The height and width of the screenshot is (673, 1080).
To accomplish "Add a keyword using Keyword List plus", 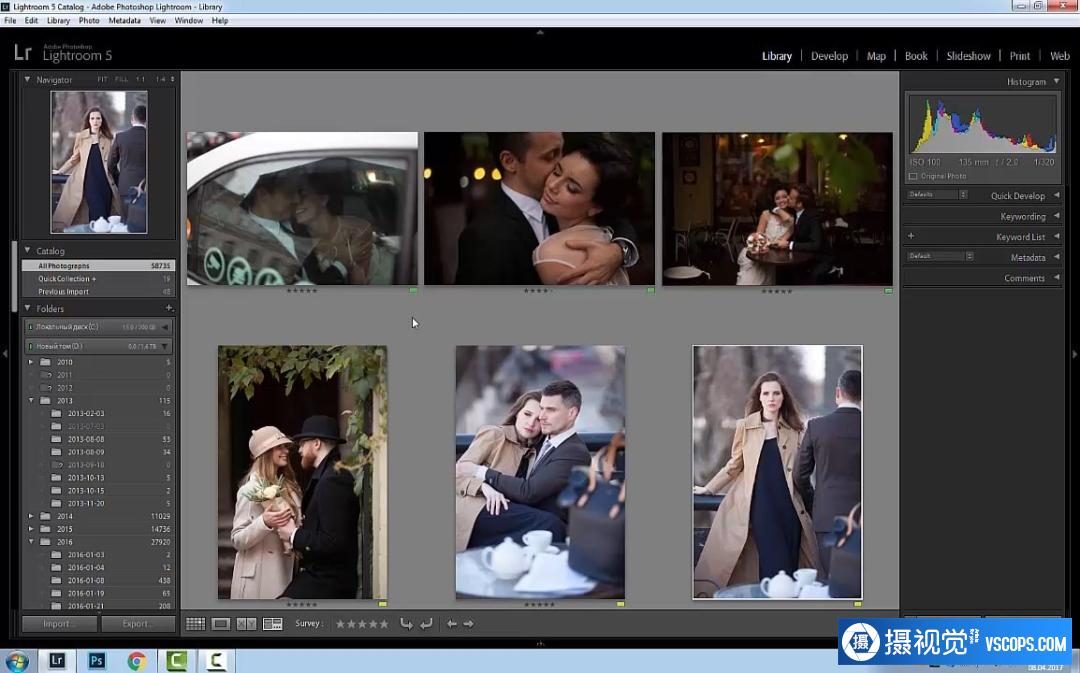I will point(910,236).
